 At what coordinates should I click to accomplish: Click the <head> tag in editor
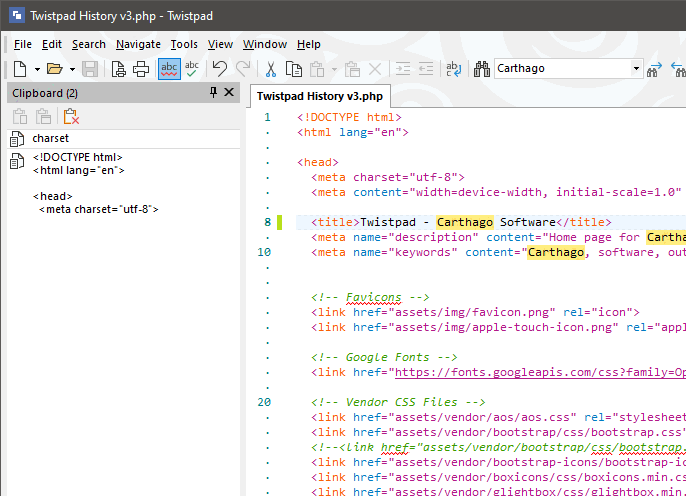pyautogui.click(x=318, y=162)
